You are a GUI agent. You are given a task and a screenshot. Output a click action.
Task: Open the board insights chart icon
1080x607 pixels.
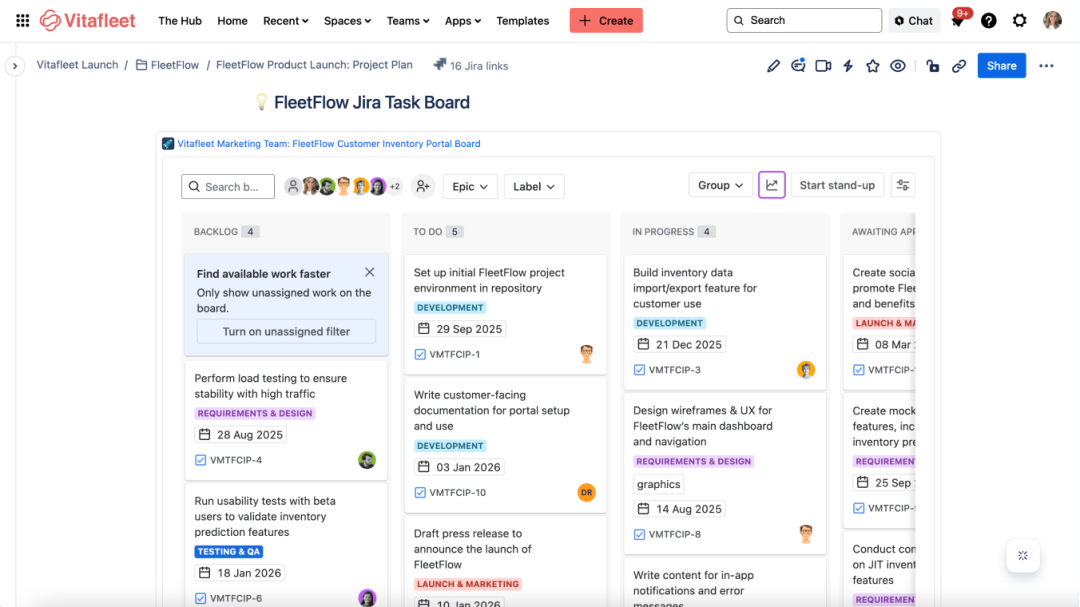(x=771, y=185)
